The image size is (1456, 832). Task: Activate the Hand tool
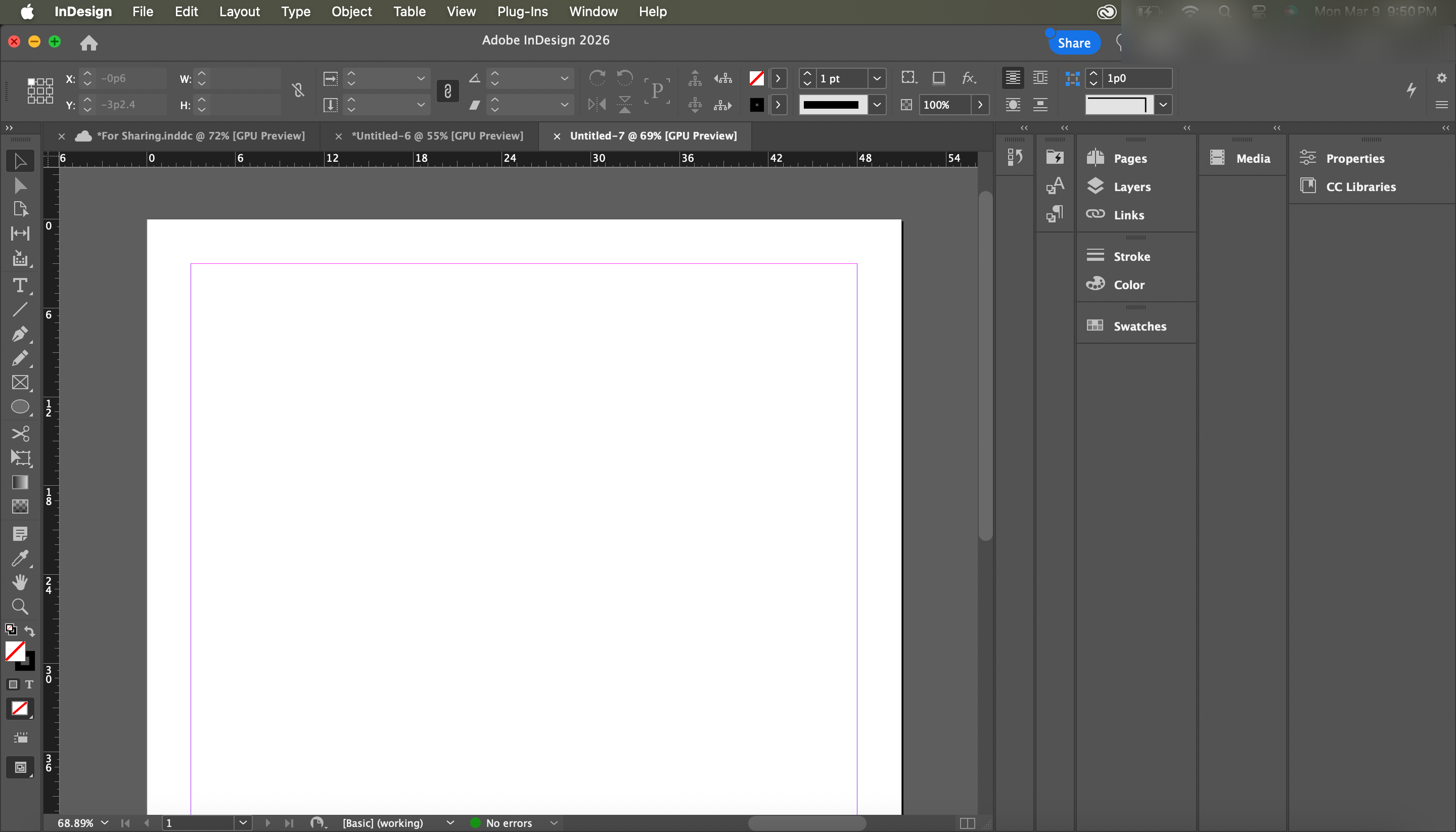[x=20, y=582]
